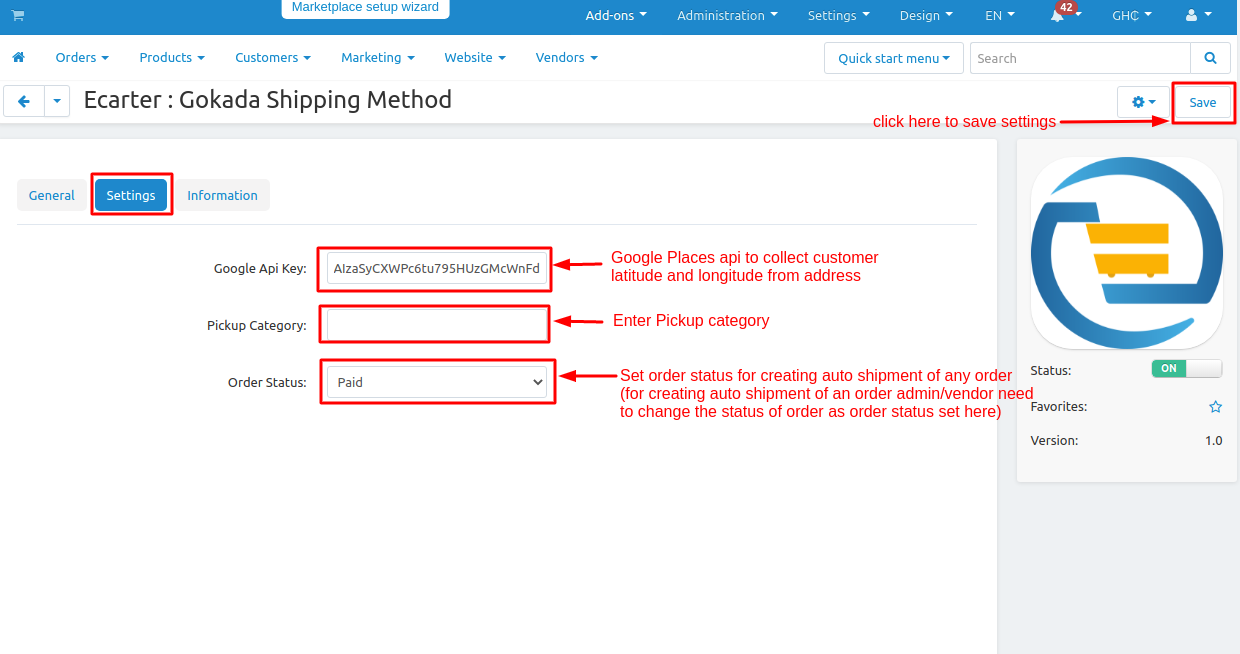This screenshot has width=1240, height=654.
Task: Click the back arrow button
Action: coord(24,102)
